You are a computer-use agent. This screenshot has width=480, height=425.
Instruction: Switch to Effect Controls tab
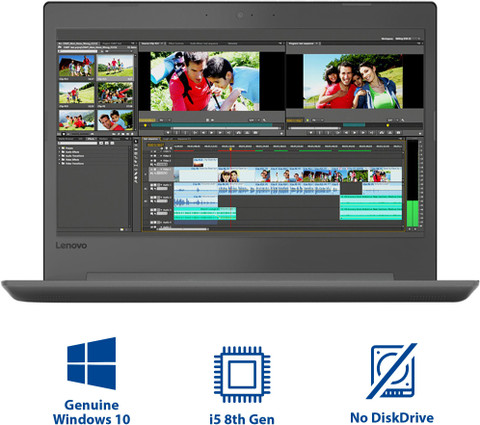point(176,43)
